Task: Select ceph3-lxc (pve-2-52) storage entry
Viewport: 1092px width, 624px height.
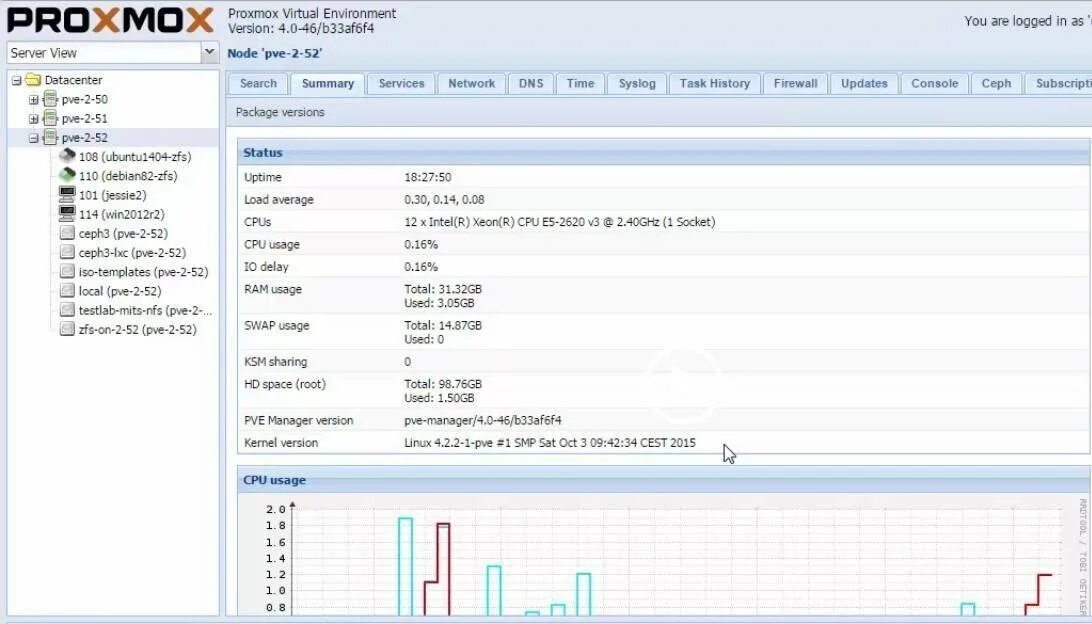Action: (x=132, y=253)
